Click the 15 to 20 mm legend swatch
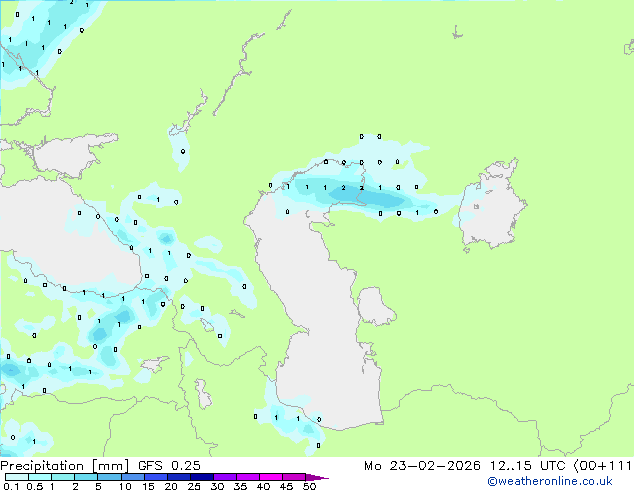Image resolution: width=634 pixels, height=490 pixels. point(155,477)
